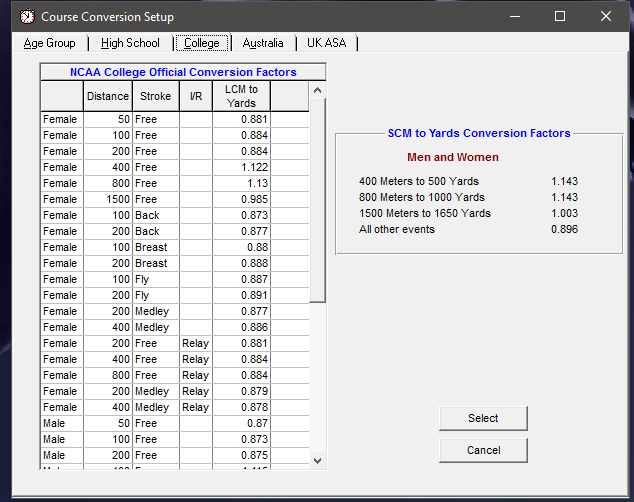
Task: Click '800 Meters to 1000 Yards' label
Action: [x=422, y=197]
